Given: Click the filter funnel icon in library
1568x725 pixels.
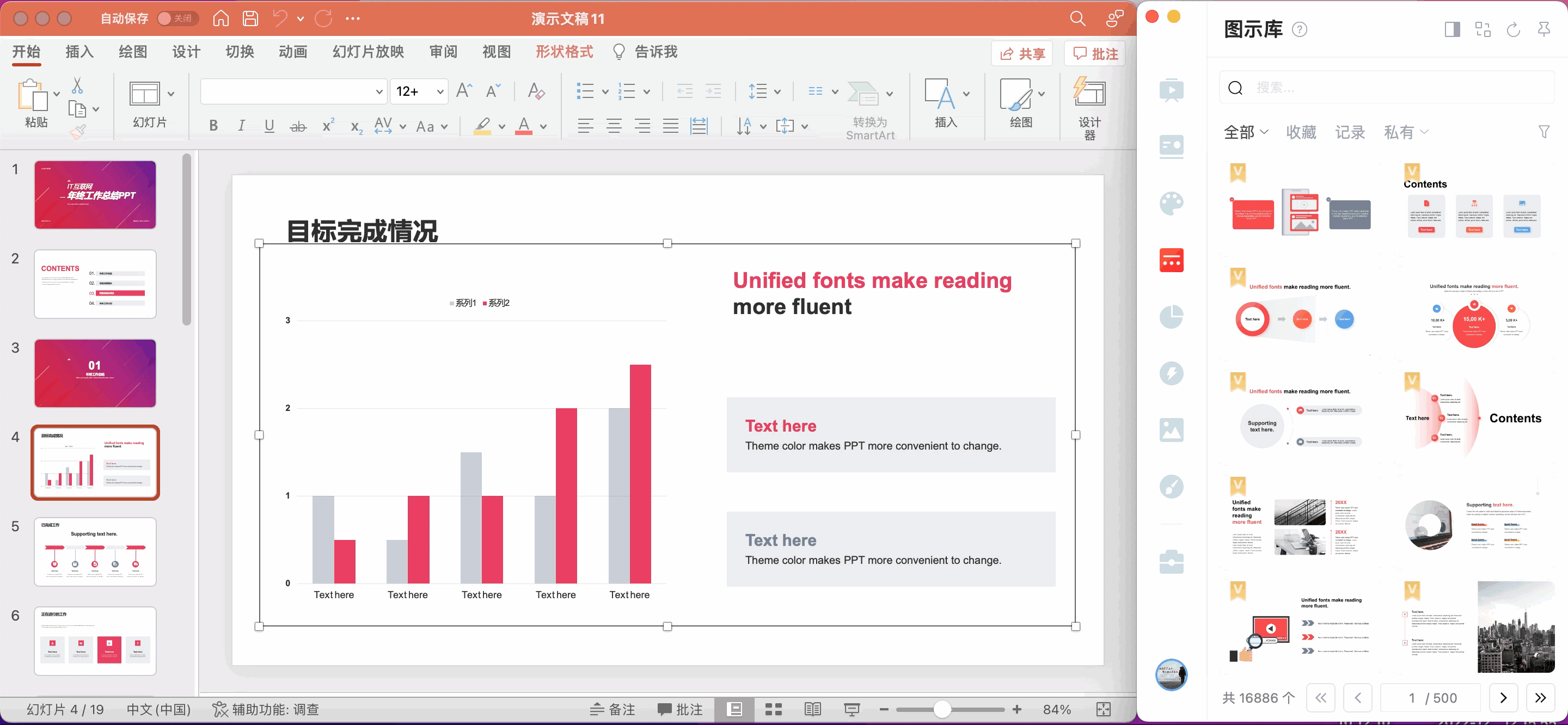Looking at the screenshot, I should [1543, 132].
